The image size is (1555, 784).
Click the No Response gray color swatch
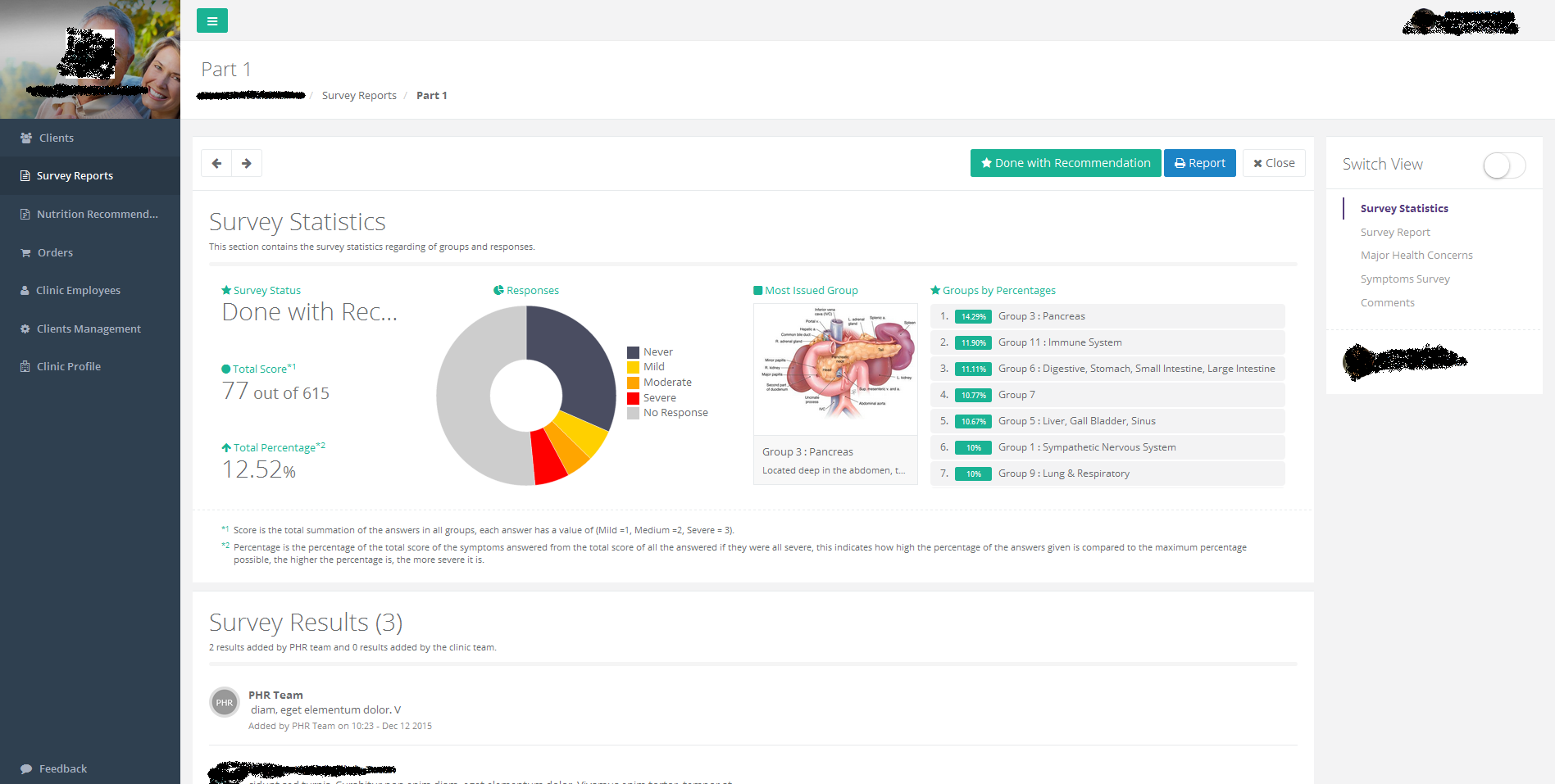(633, 414)
